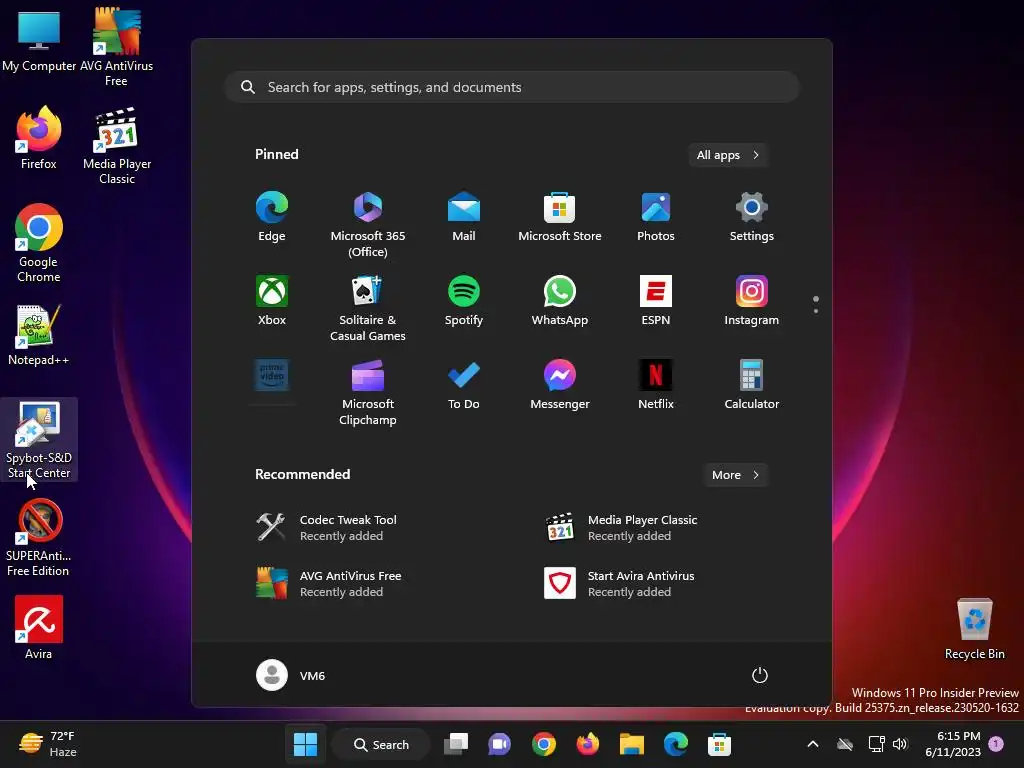The height and width of the screenshot is (768, 1024).
Task: Open Edge from pinned apps
Action: pyautogui.click(x=272, y=217)
